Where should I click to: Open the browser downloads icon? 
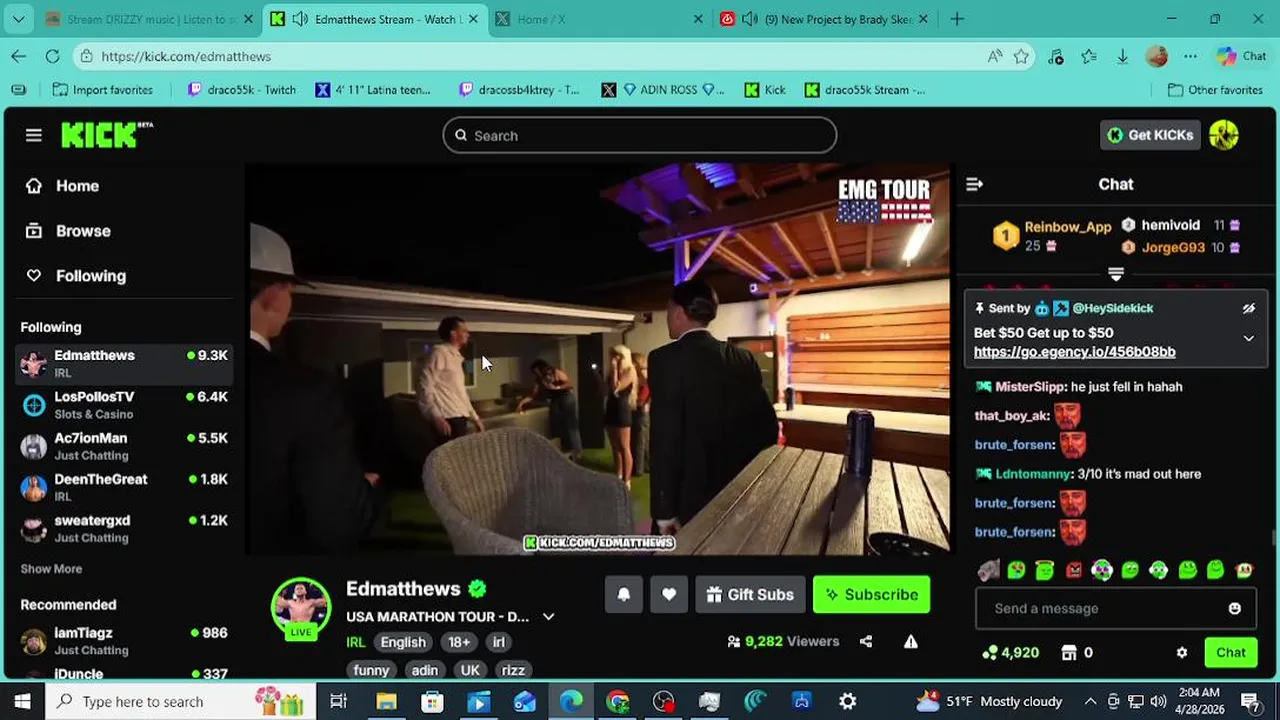point(1122,57)
